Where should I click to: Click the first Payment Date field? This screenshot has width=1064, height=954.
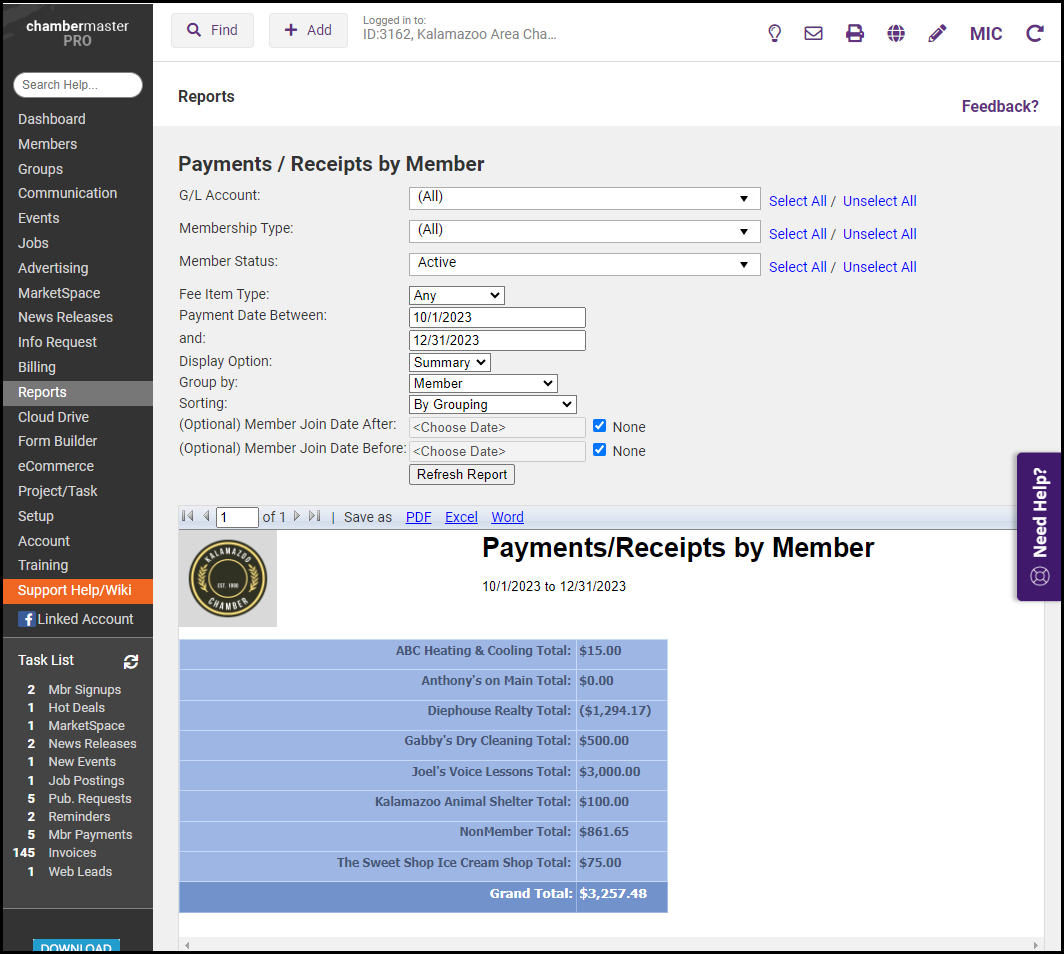[497, 317]
